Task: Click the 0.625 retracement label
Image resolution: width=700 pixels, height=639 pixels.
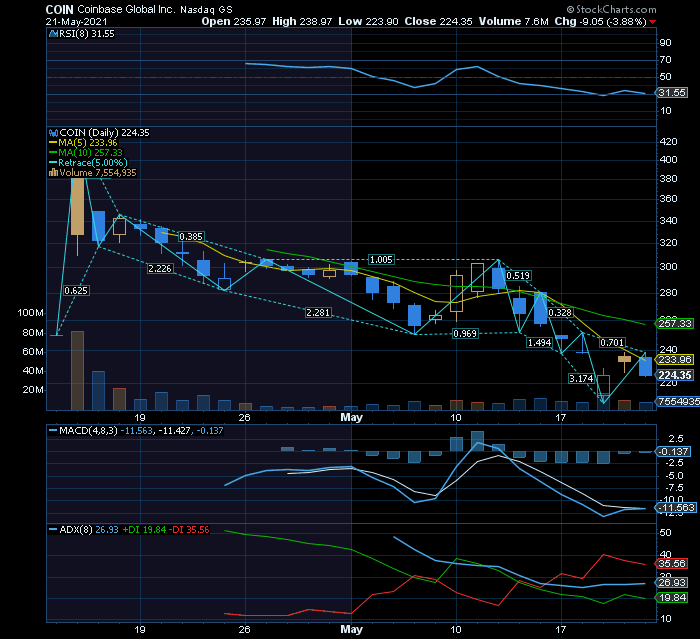Action: (76, 291)
